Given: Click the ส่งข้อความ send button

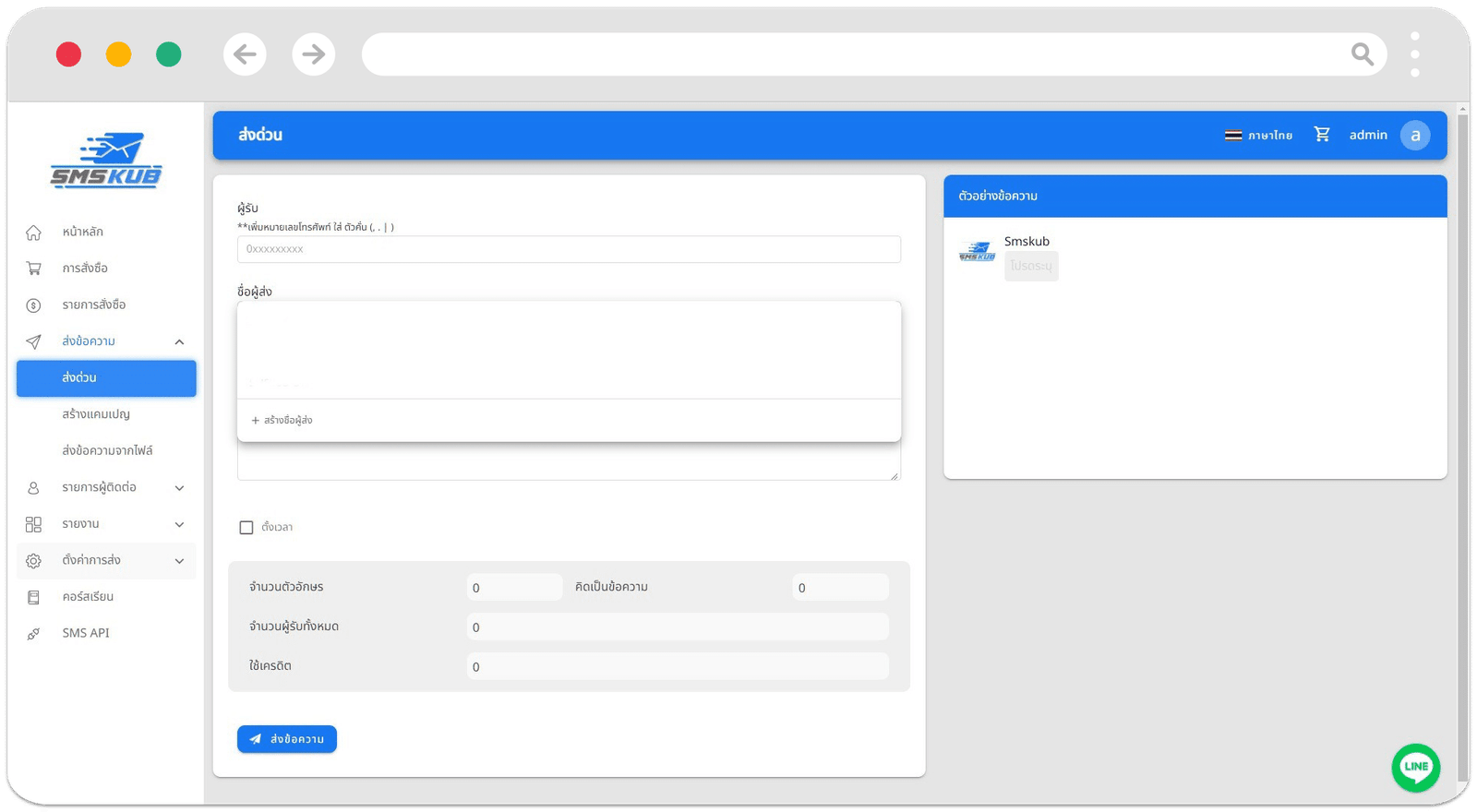Looking at the screenshot, I should 287,739.
